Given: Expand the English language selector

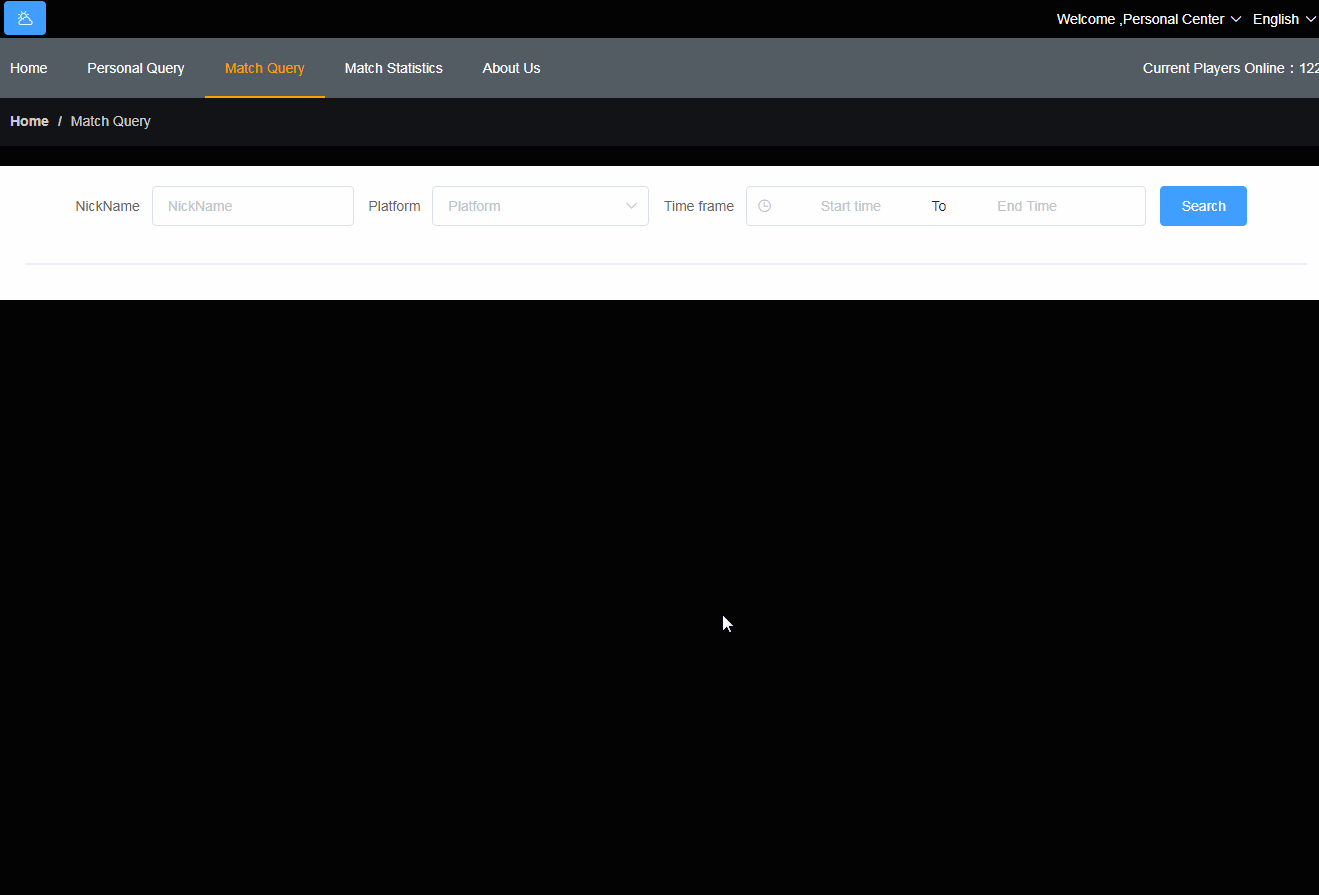Looking at the screenshot, I should point(1284,19).
